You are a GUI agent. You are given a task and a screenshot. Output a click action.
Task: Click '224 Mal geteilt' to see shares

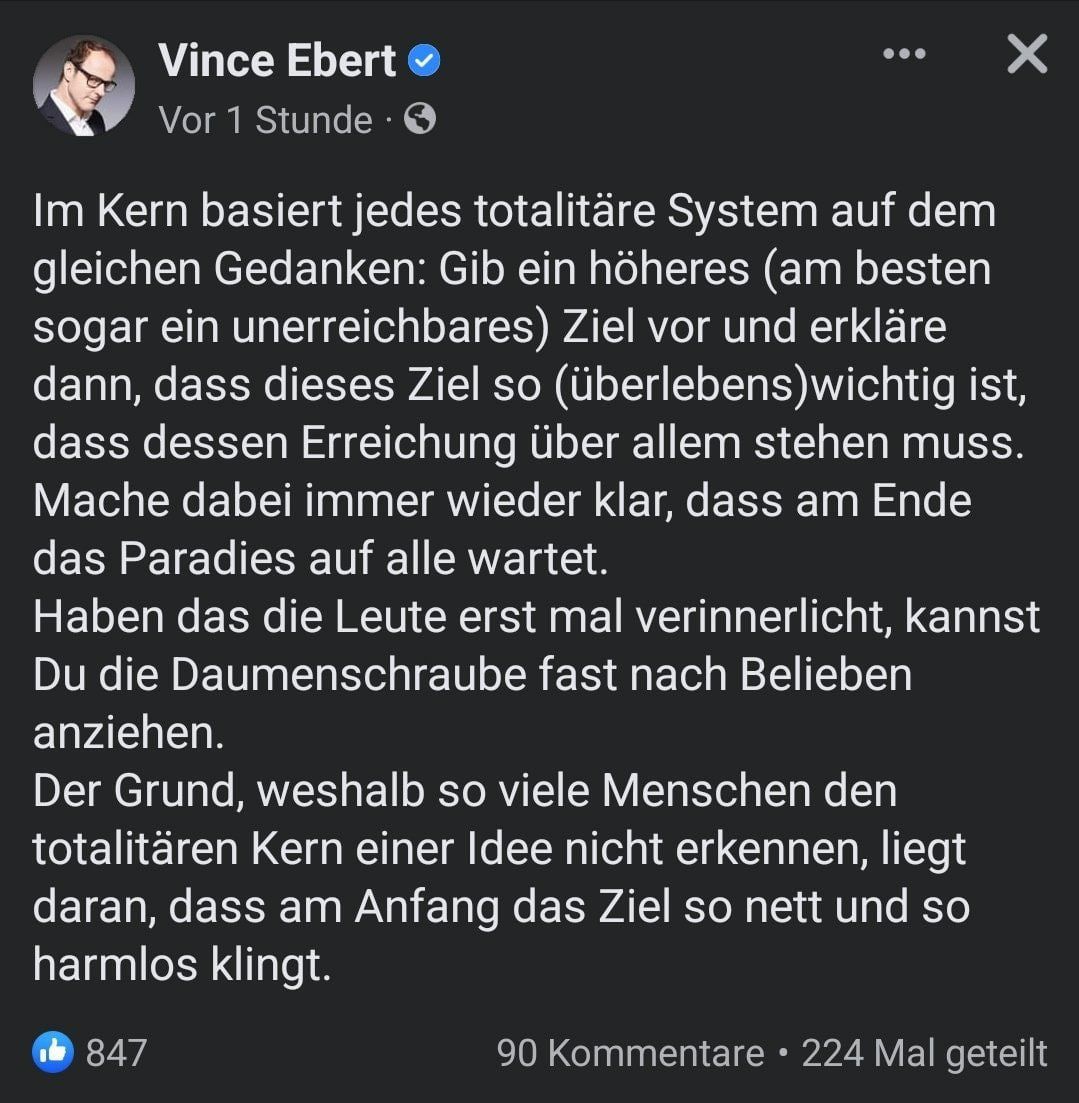point(921,1053)
